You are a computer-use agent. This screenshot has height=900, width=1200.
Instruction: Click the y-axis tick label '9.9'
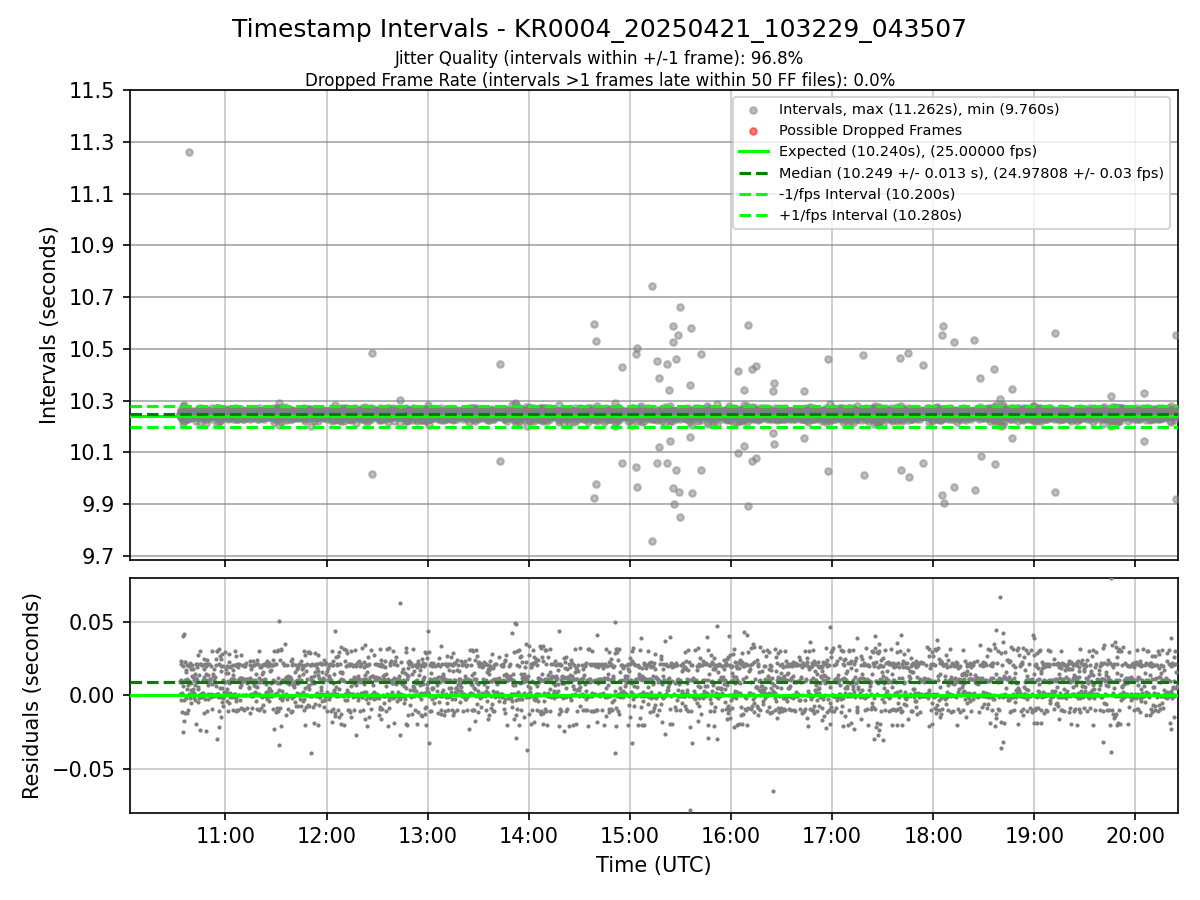tap(99, 504)
